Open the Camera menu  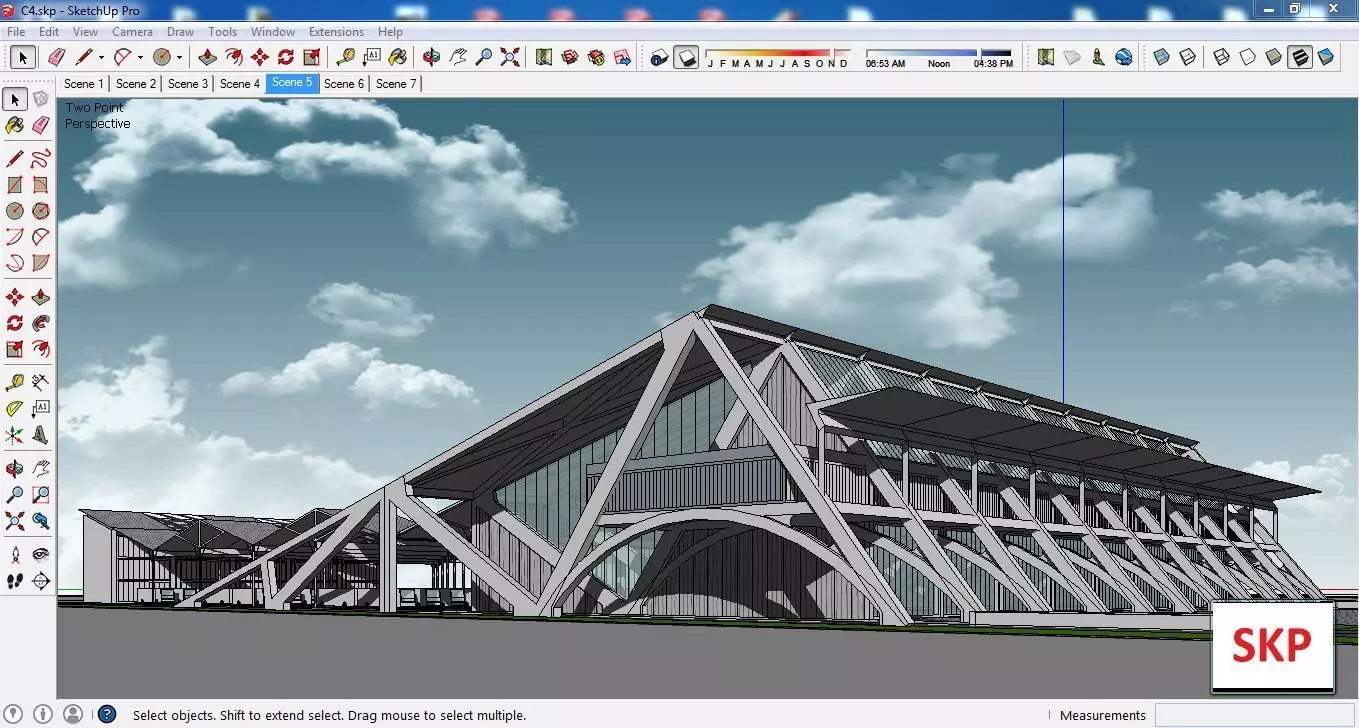click(132, 32)
